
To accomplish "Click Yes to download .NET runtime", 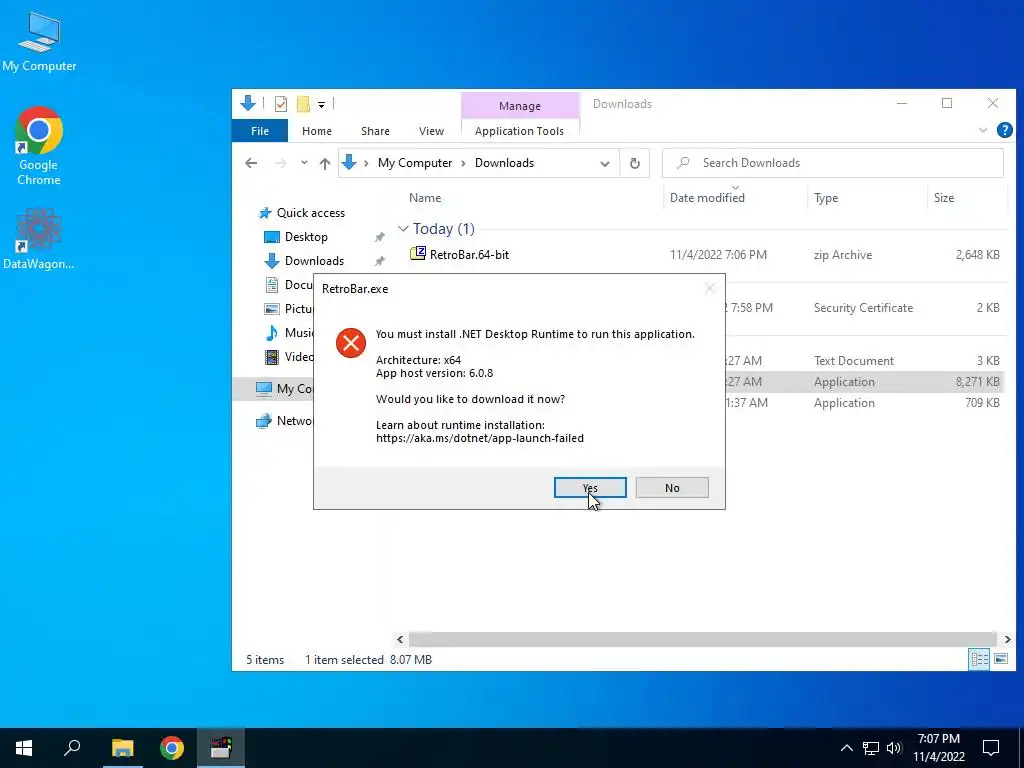I will click(x=590, y=488).
